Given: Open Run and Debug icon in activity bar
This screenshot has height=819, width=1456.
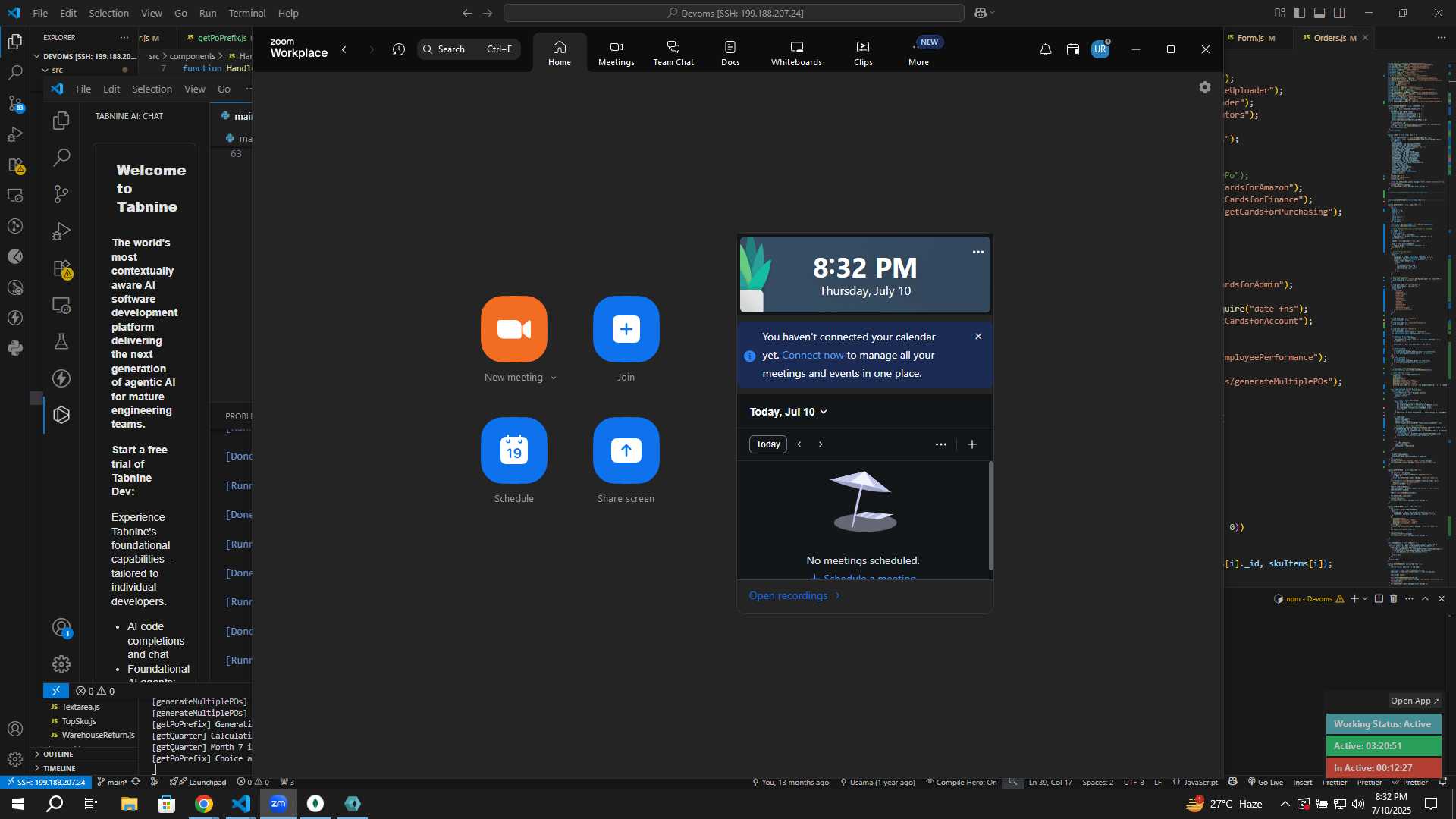Looking at the screenshot, I should pos(14,134).
